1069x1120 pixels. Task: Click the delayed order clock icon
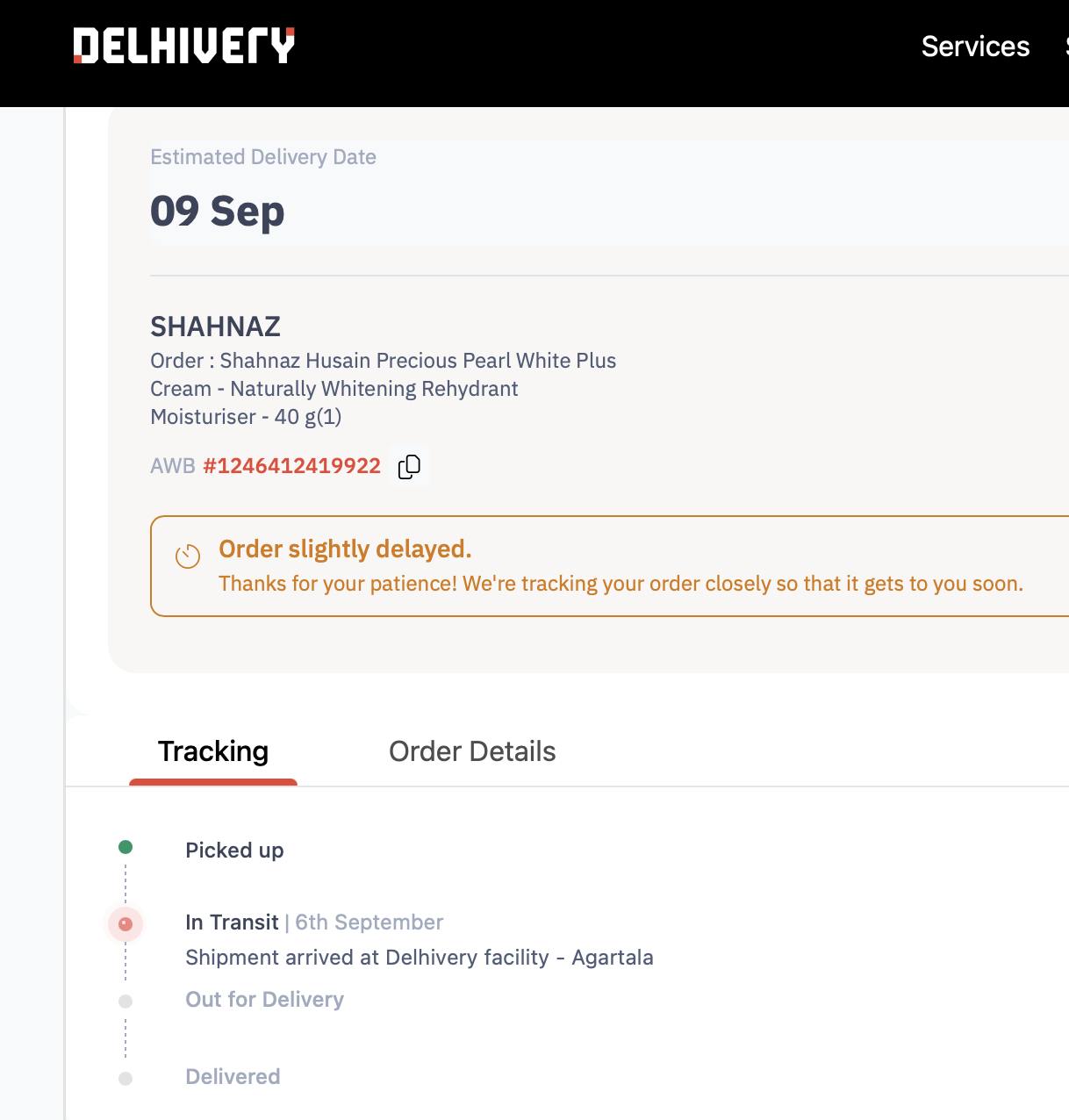[x=188, y=556]
